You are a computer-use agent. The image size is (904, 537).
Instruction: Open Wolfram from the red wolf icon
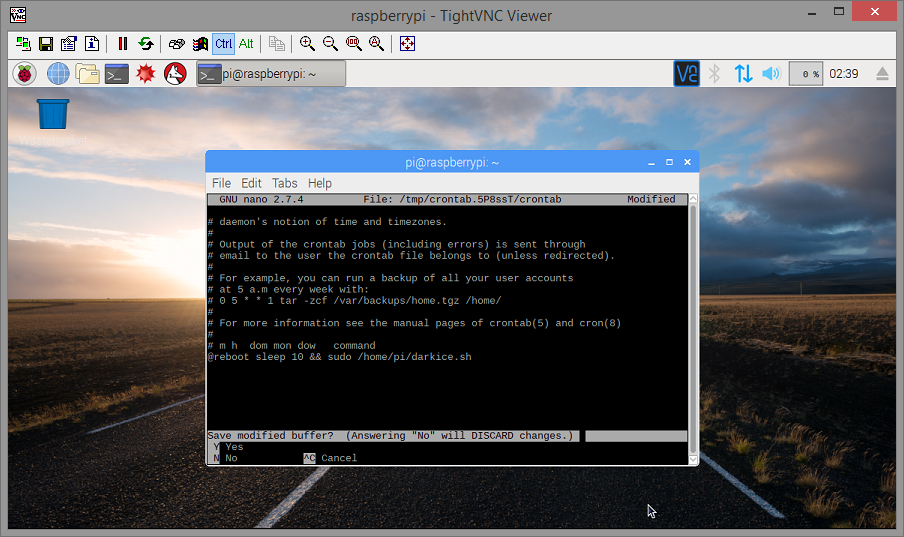(175, 74)
